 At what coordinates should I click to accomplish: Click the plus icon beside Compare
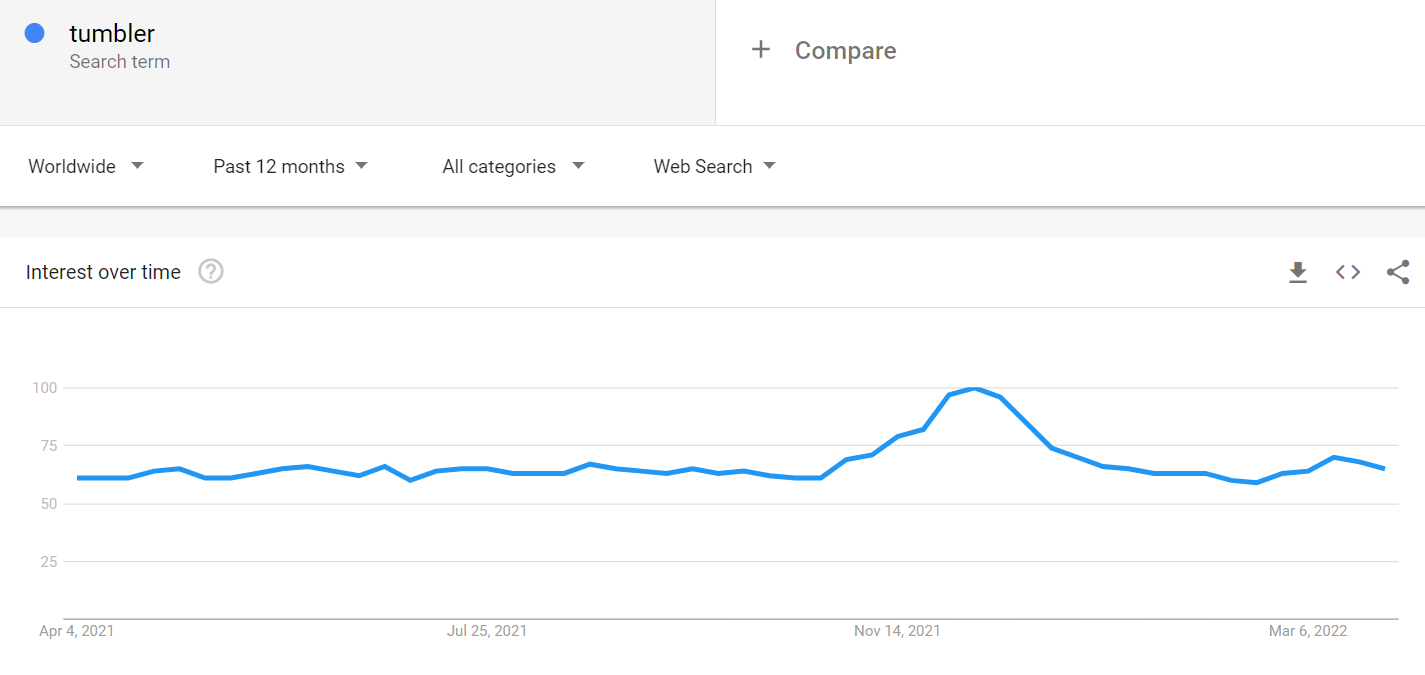[761, 50]
